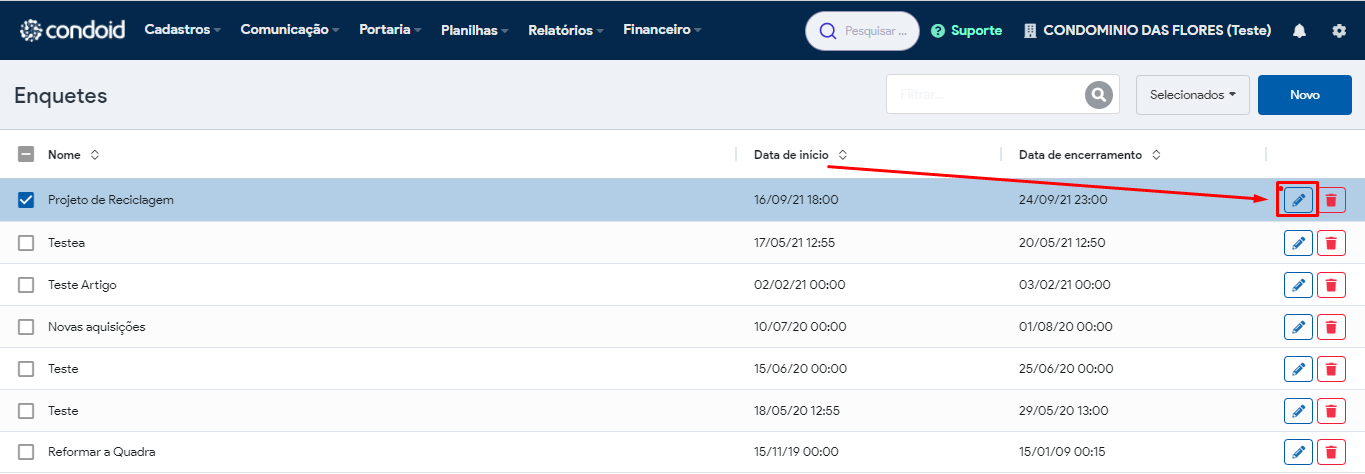Click the condominium building icon

[1030, 31]
